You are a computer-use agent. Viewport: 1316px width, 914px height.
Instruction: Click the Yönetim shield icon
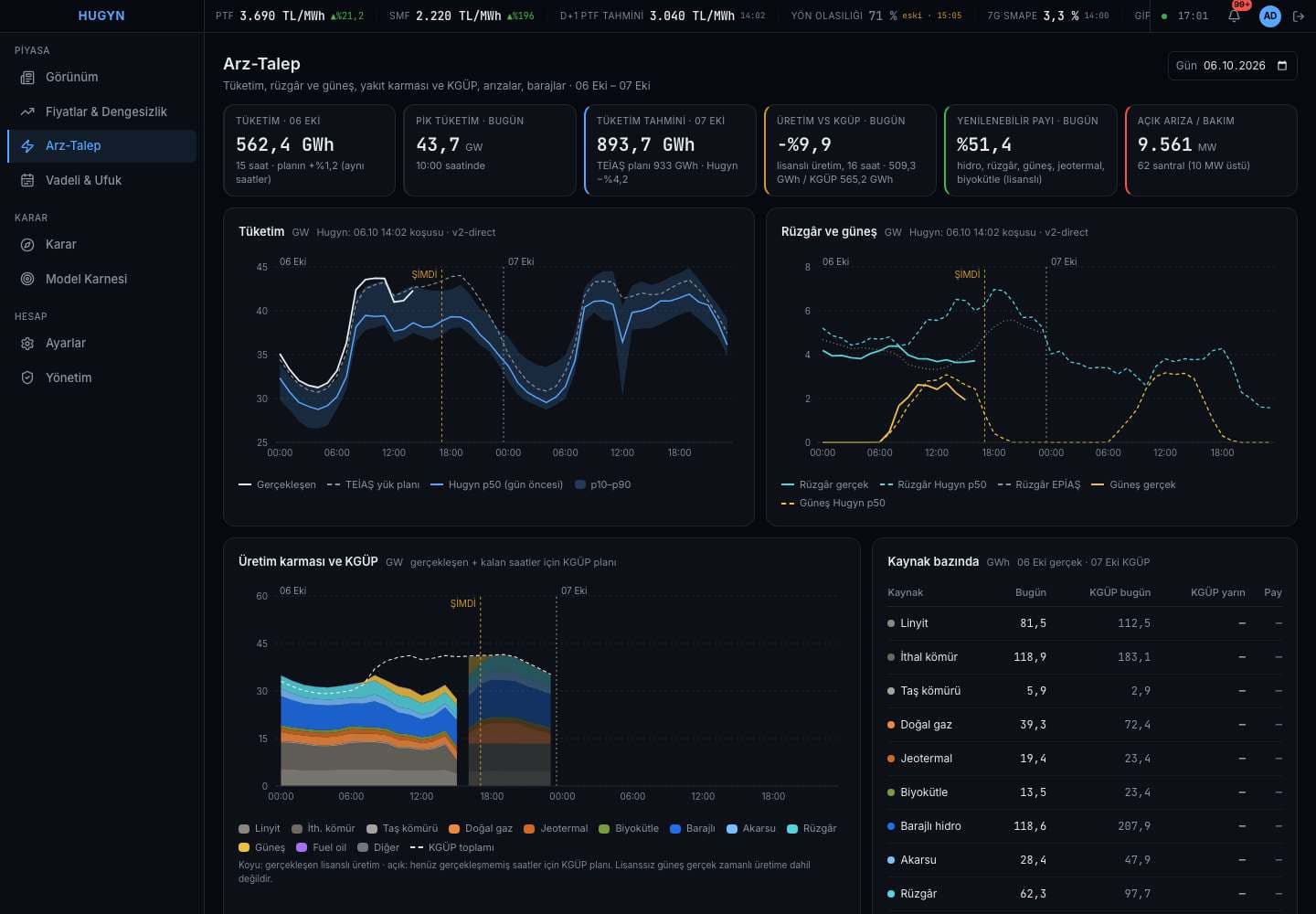(x=27, y=377)
